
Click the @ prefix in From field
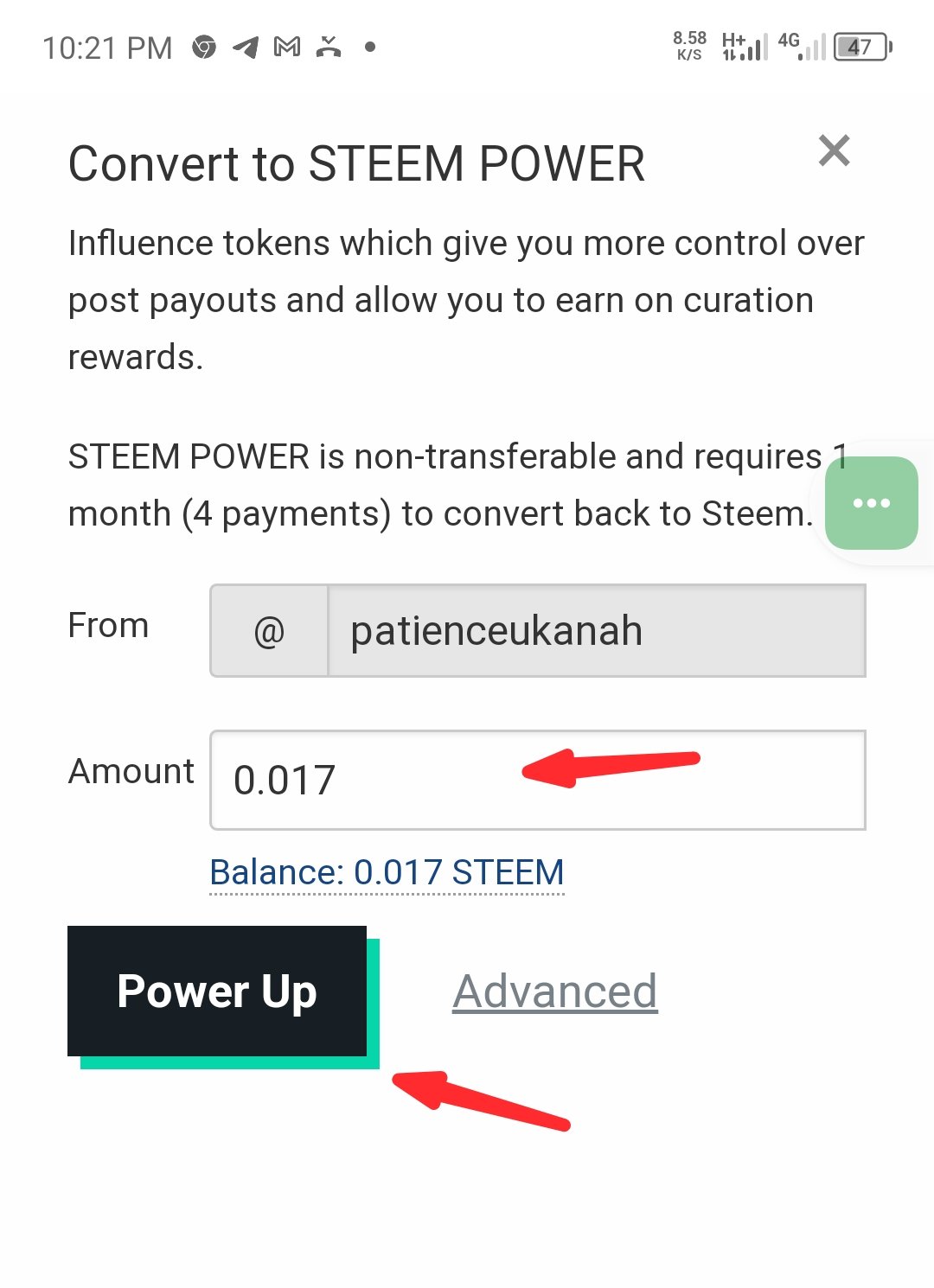click(269, 631)
